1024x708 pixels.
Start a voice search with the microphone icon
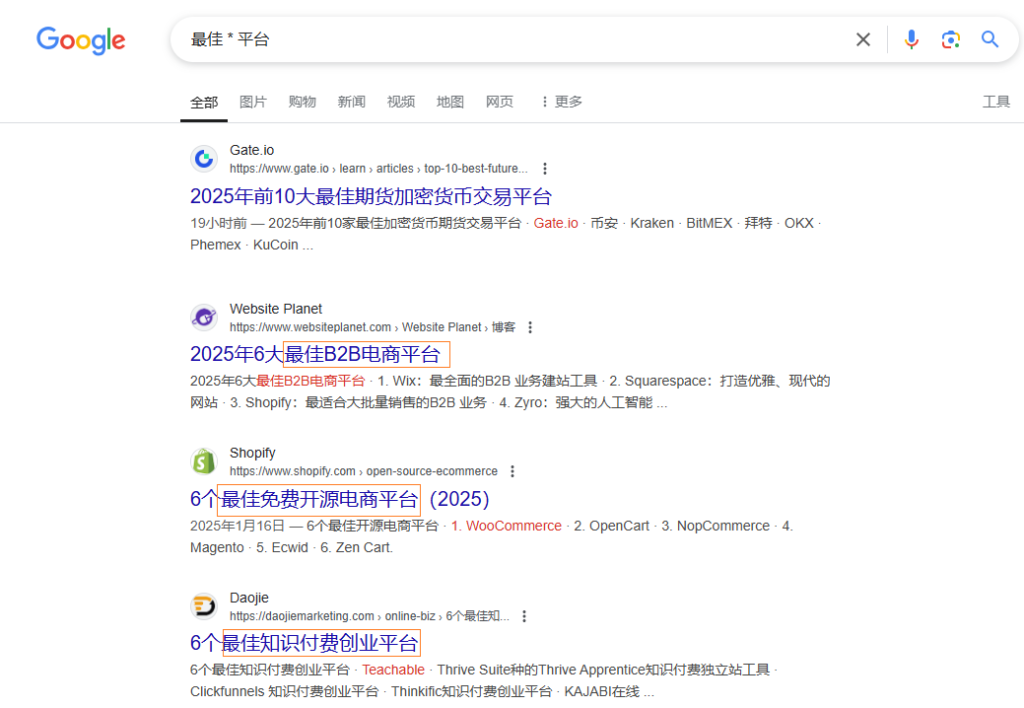point(911,39)
